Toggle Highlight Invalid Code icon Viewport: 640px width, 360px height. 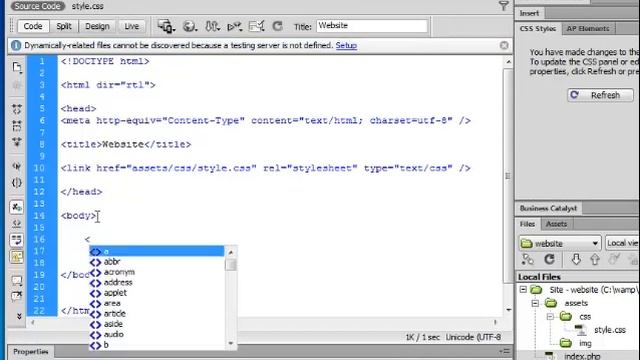(x=17, y=224)
